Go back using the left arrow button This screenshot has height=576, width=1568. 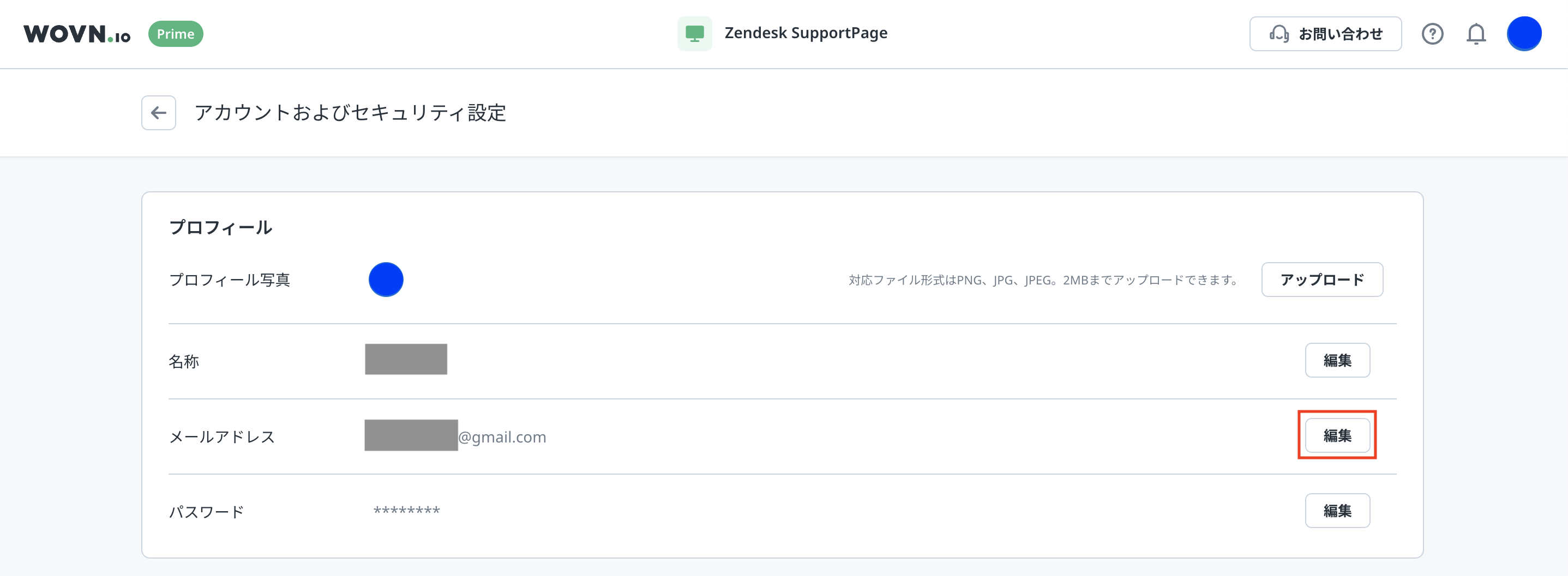[158, 112]
